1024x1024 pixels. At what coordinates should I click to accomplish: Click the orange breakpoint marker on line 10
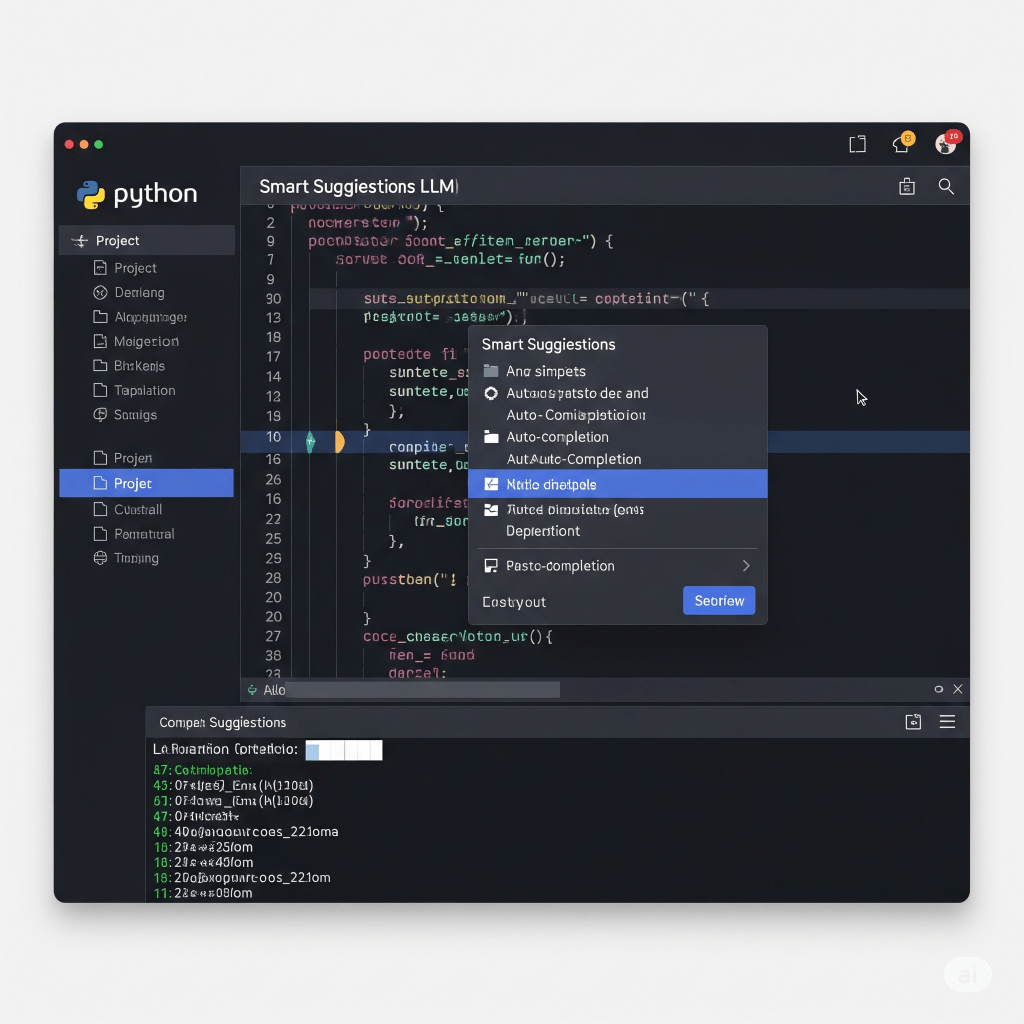click(339, 442)
